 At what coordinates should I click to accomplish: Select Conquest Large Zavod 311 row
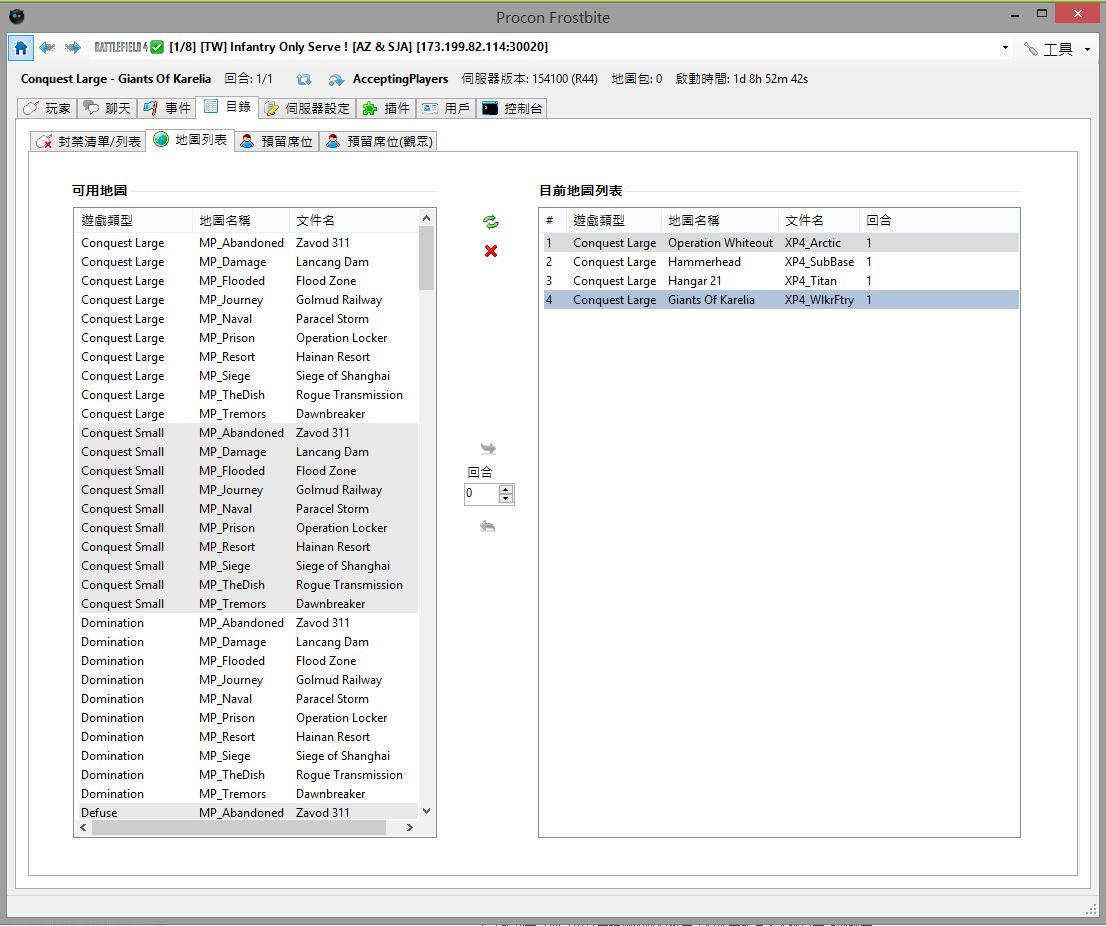click(x=247, y=243)
